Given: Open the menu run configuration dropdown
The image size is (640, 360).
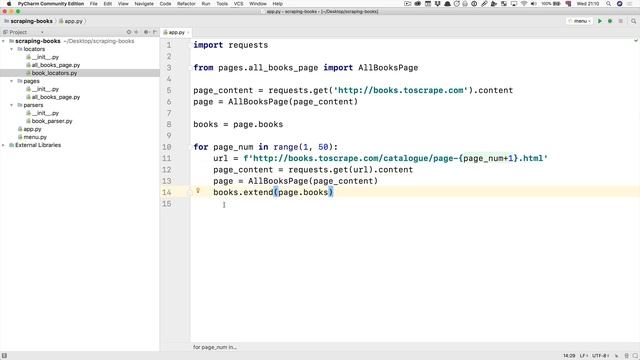Looking at the screenshot, I should (x=580, y=21).
